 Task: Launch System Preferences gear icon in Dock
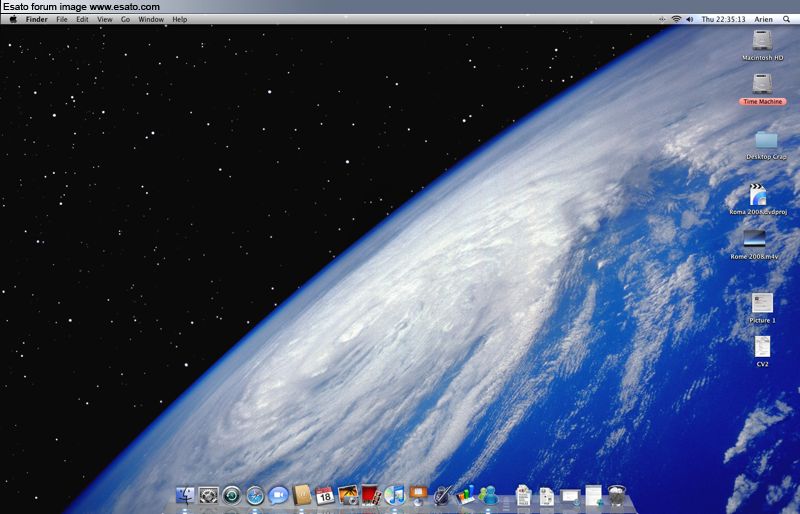point(209,495)
